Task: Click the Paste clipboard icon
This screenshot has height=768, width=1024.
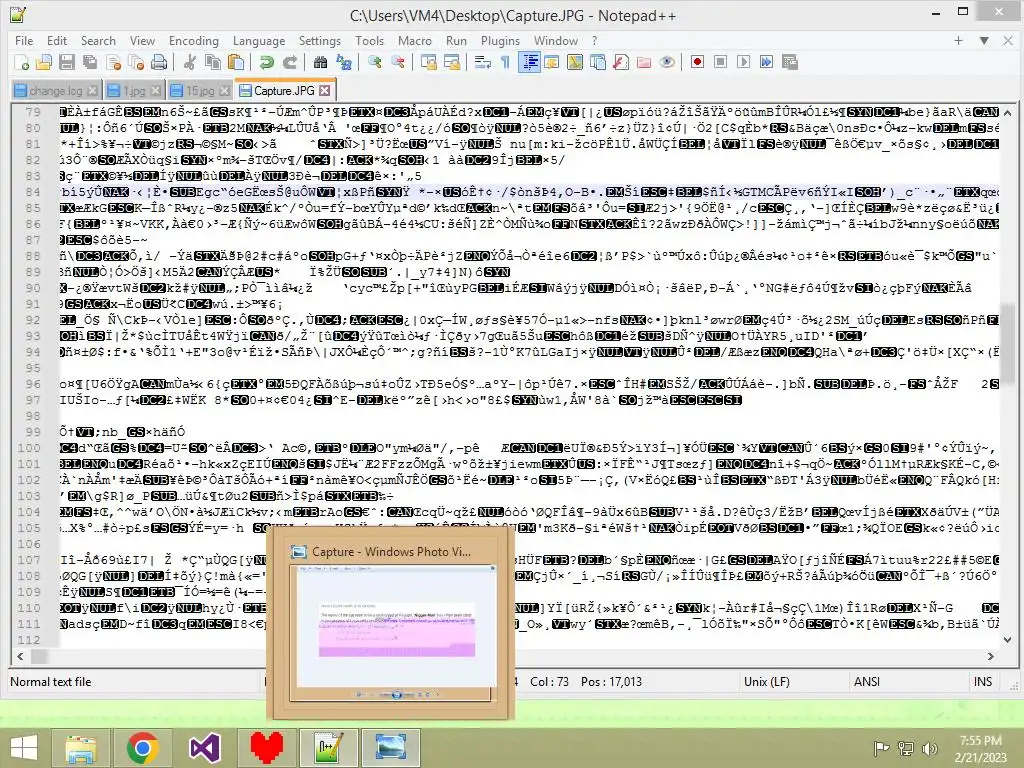Action: click(x=236, y=63)
